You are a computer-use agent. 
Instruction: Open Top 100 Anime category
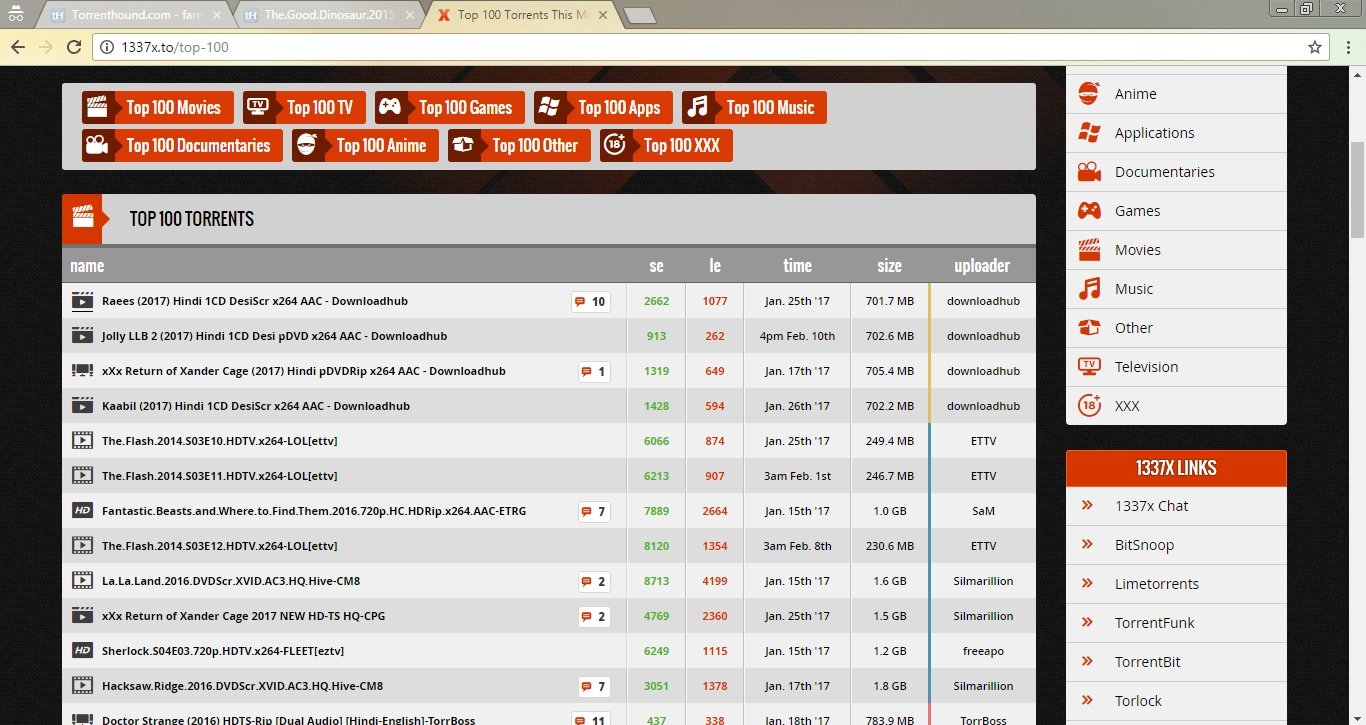[x=365, y=145]
